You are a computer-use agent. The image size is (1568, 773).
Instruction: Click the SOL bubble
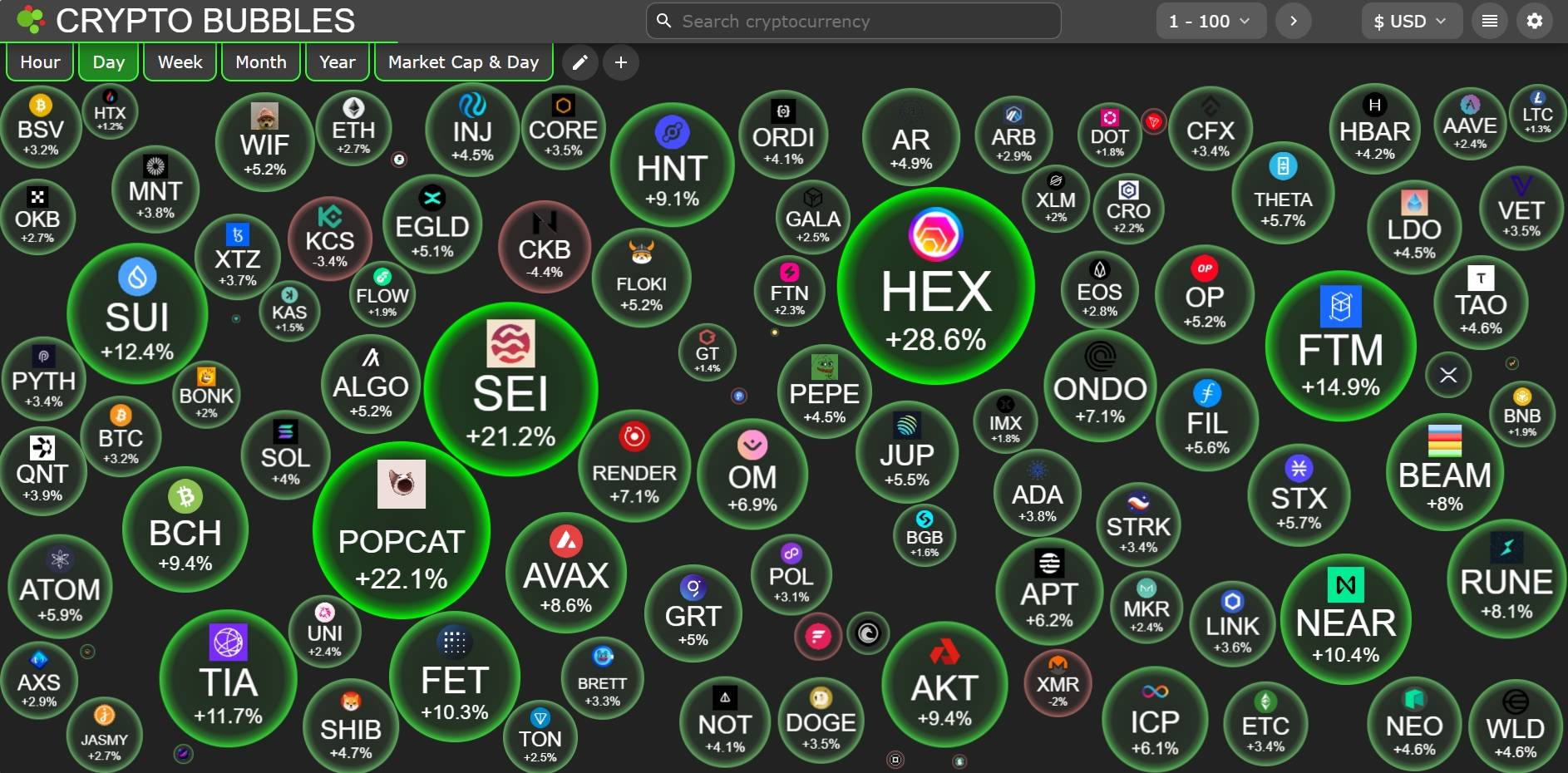pyautogui.click(x=285, y=456)
